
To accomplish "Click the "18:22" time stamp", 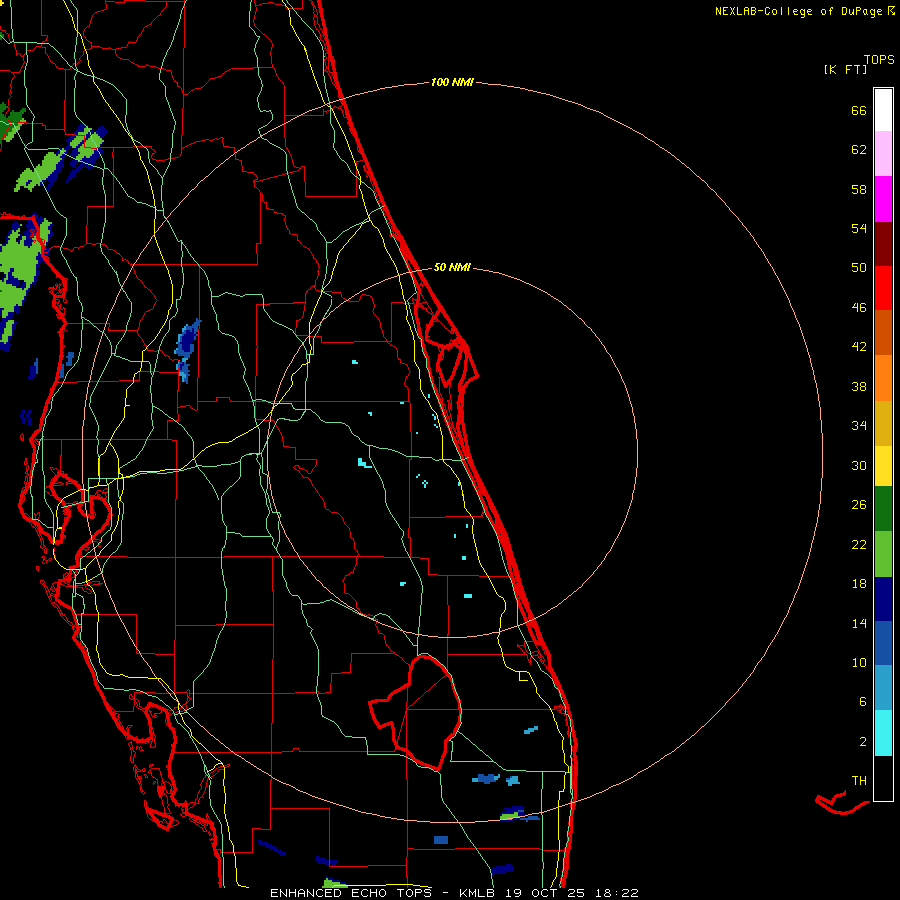I will [x=616, y=893].
